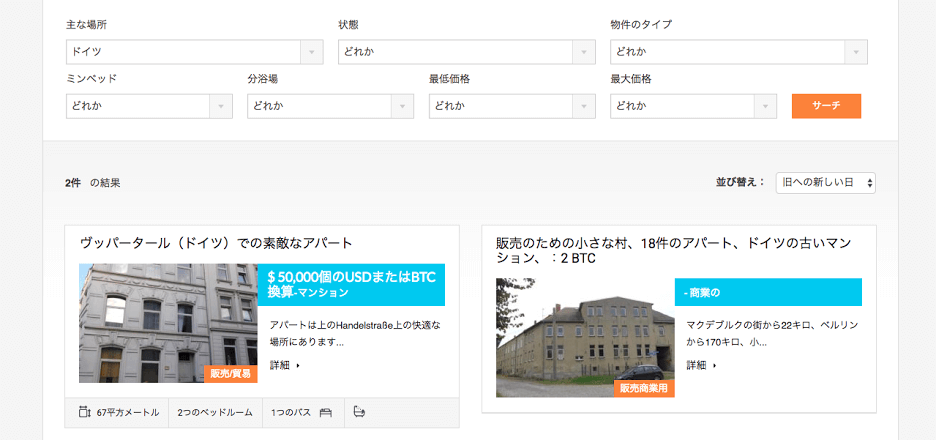Click the arrow icon next to first 詳細
The width and height of the screenshot is (936, 440).
(297, 366)
